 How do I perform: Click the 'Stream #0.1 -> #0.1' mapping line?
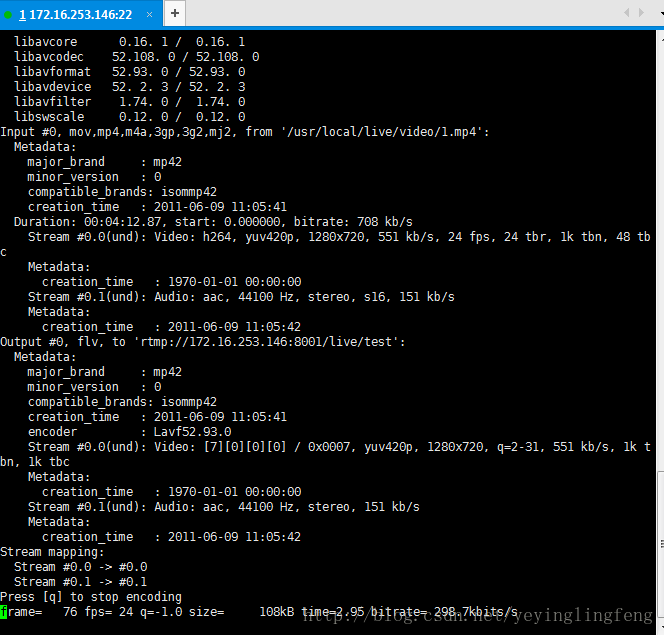(x=80, y=582)
